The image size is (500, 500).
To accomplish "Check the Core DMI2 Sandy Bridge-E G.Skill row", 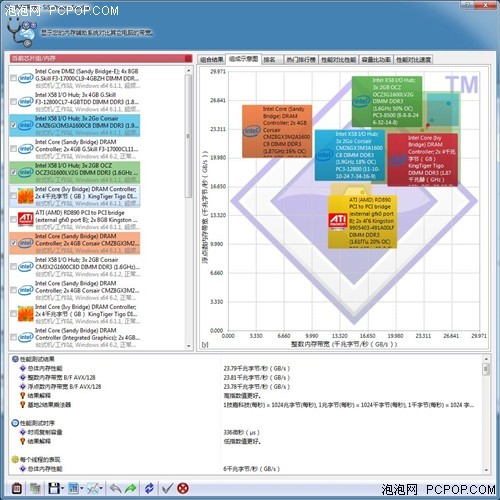I will point(13,78).
